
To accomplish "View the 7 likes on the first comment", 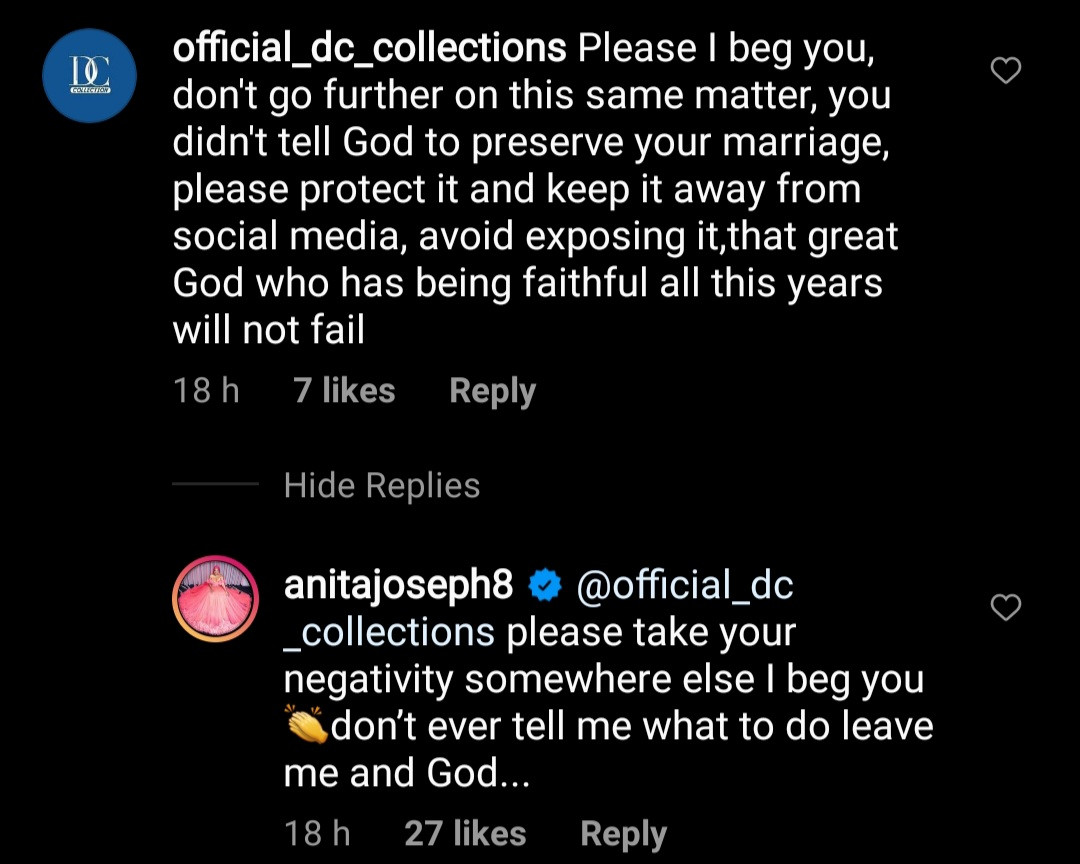I will click(344, 390).
